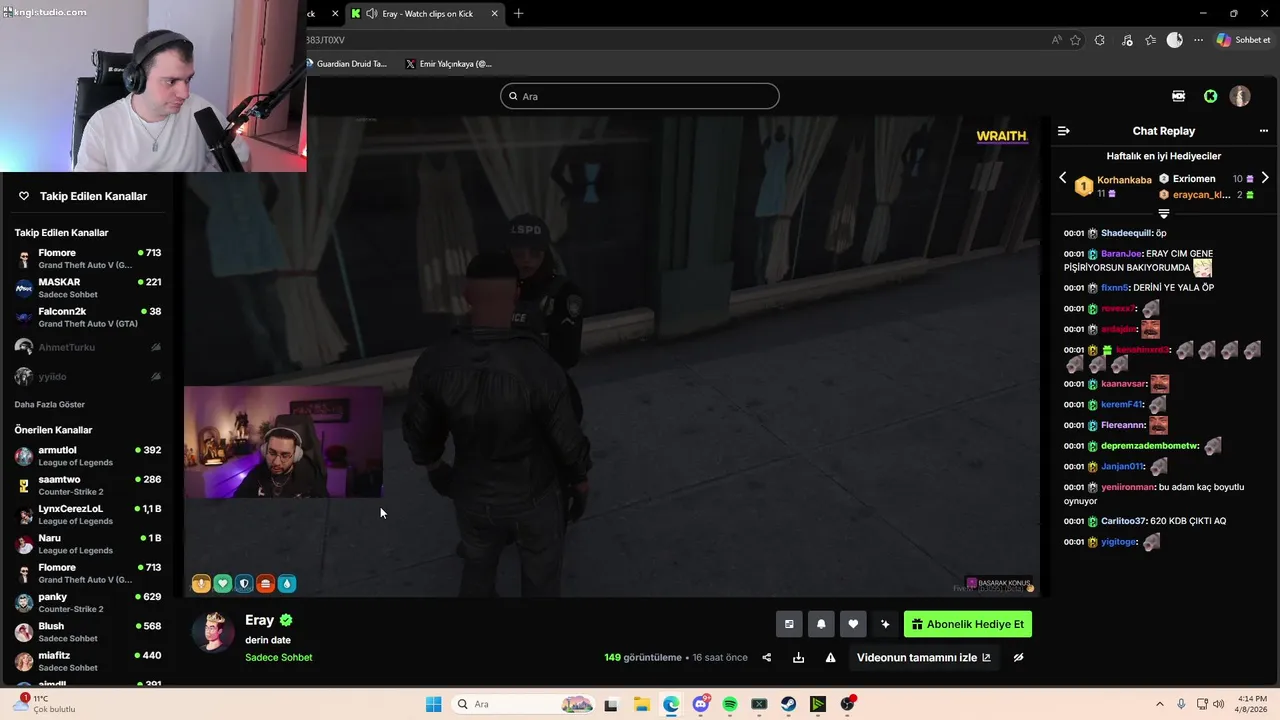This screenshot has width=1280, height=720.
Task: Open favorites list icon in toolbar
Action: [x=1151, y=40]
